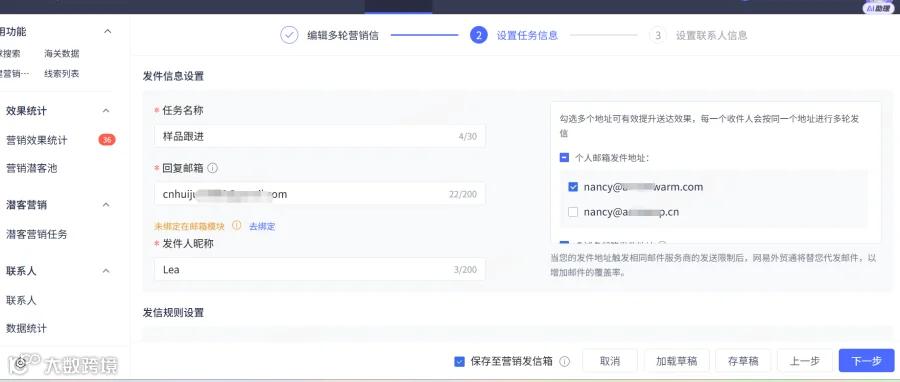Image resolution: width=900 pixels, height=382 pixels.
Task: Click the 下一步 button
Action: click(x=866, y=361)
